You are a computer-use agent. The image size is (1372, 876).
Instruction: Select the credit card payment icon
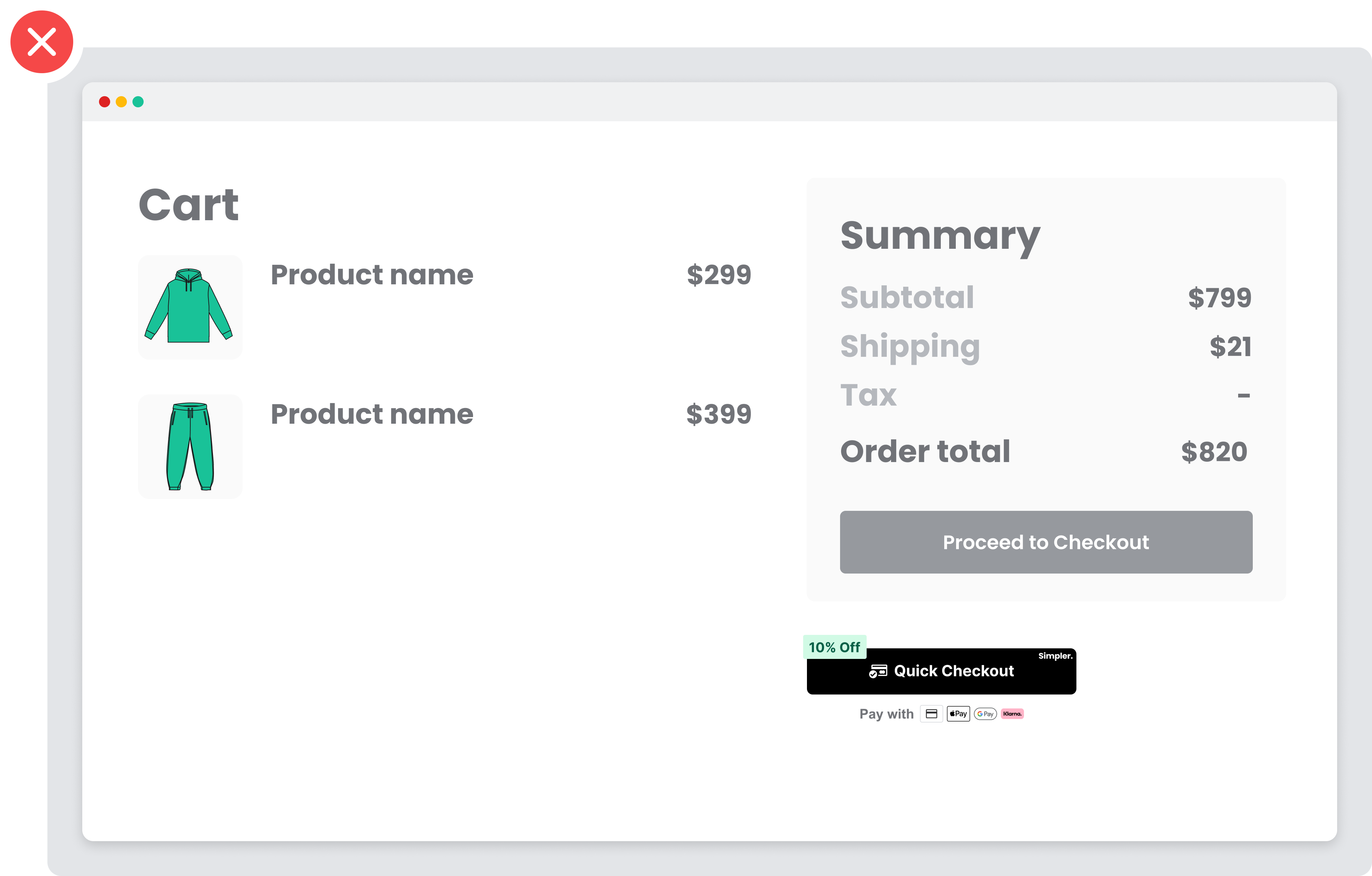click(931, 714)
